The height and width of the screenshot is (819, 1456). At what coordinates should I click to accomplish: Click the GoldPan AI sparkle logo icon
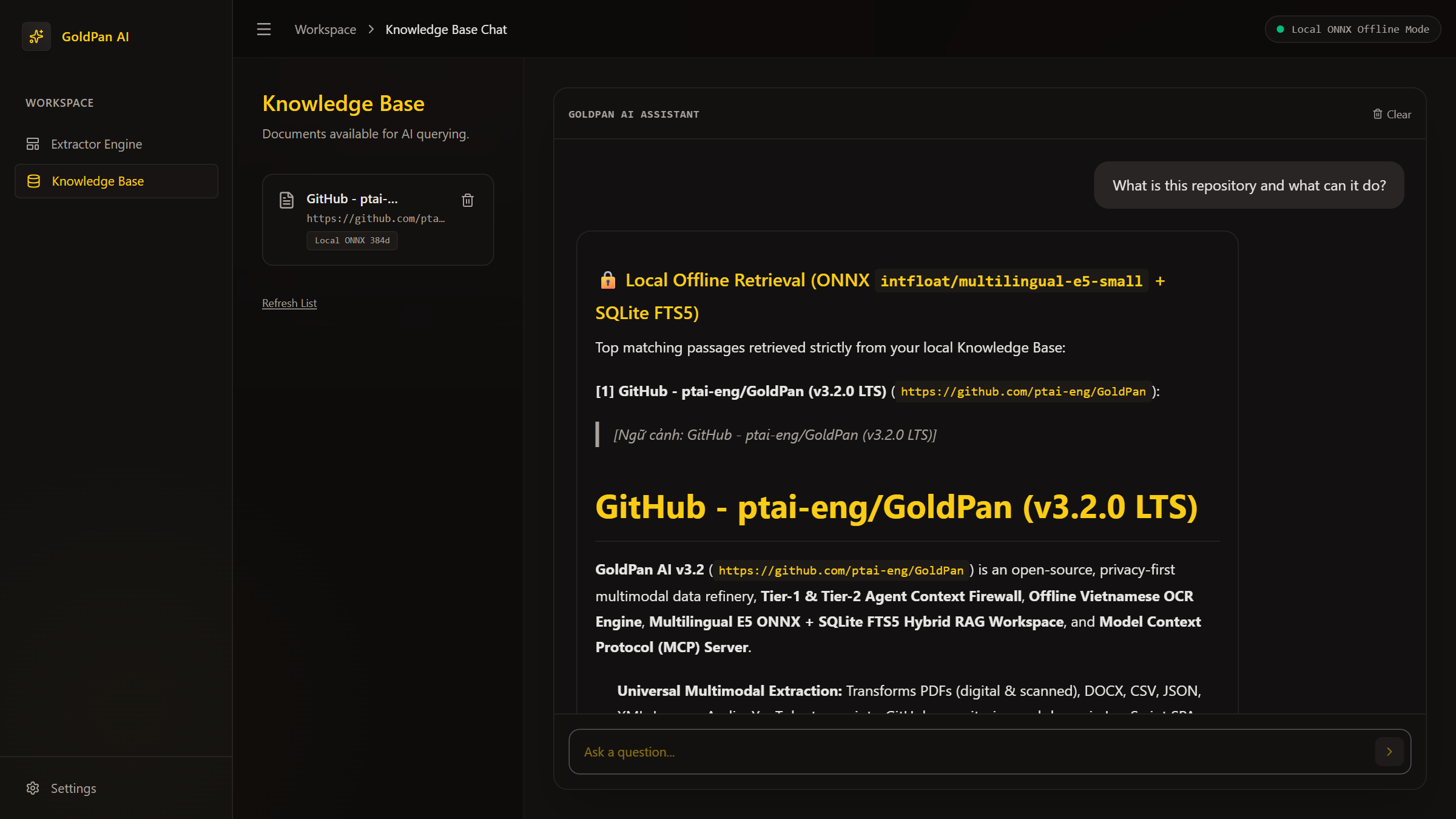click(36, 36)
